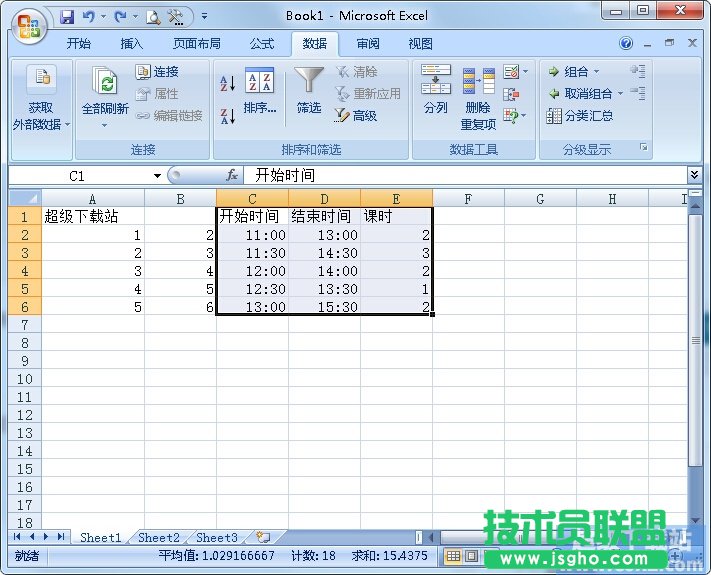
Task: Select cell with 14:30 end time
Action: pyautogui.click(x=324, y=253)
